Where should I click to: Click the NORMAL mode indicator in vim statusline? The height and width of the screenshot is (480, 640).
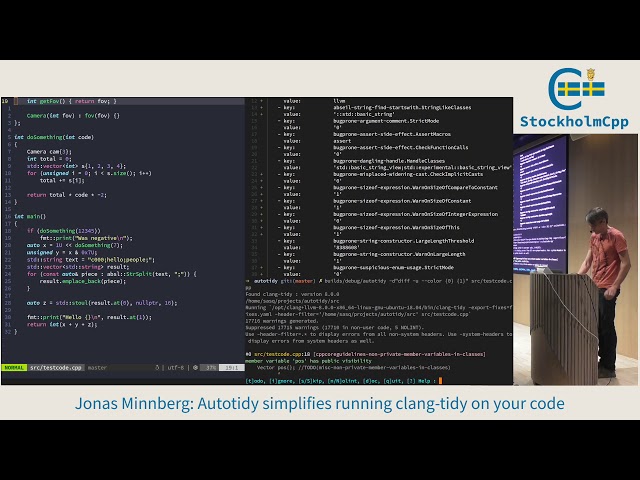pos(14,368)
